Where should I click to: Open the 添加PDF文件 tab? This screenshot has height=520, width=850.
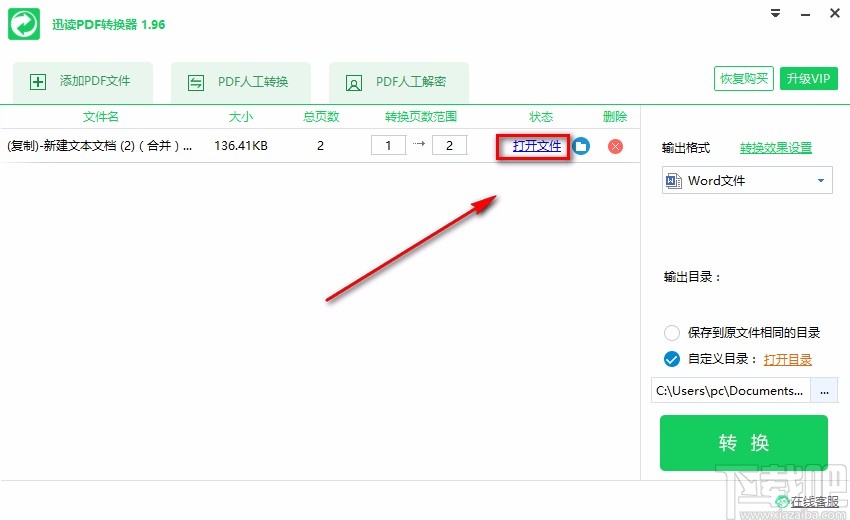[x=83, y=82]
